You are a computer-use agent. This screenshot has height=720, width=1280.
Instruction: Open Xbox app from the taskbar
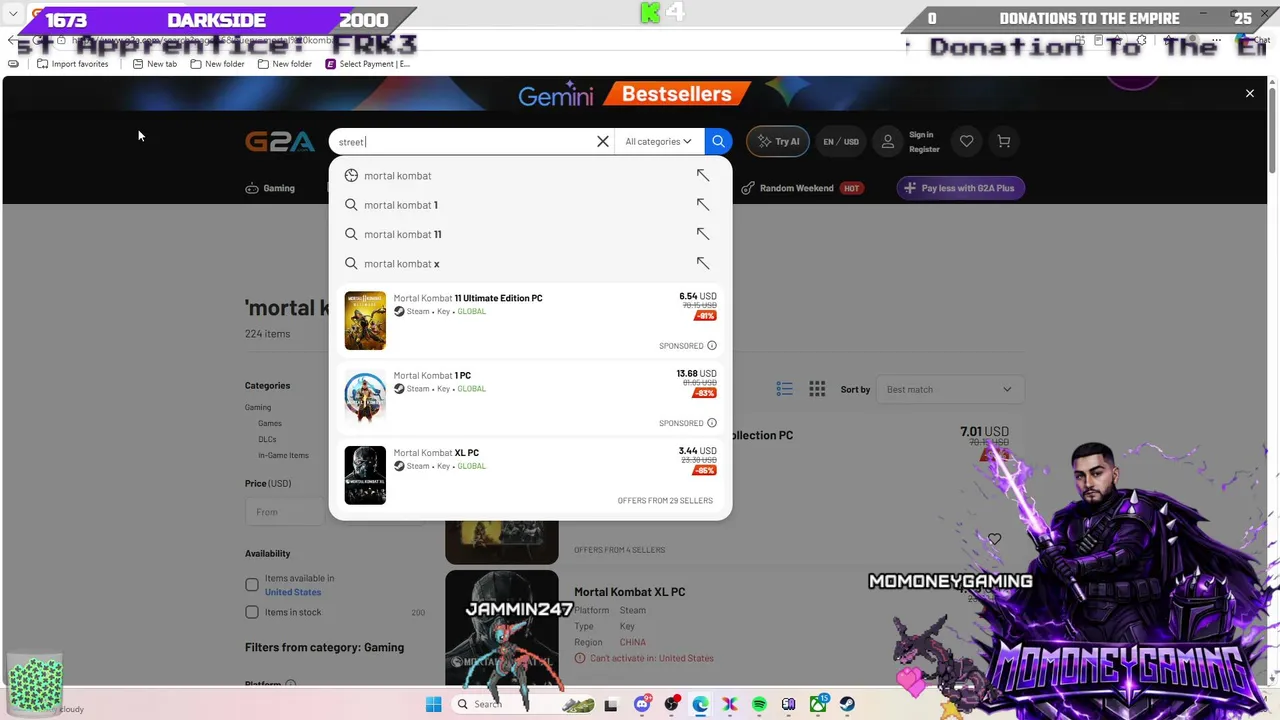(818, 704)
